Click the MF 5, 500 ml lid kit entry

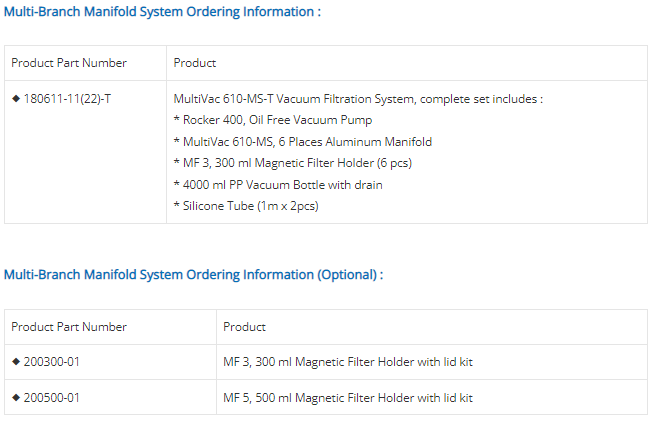[x=348, y=397]
